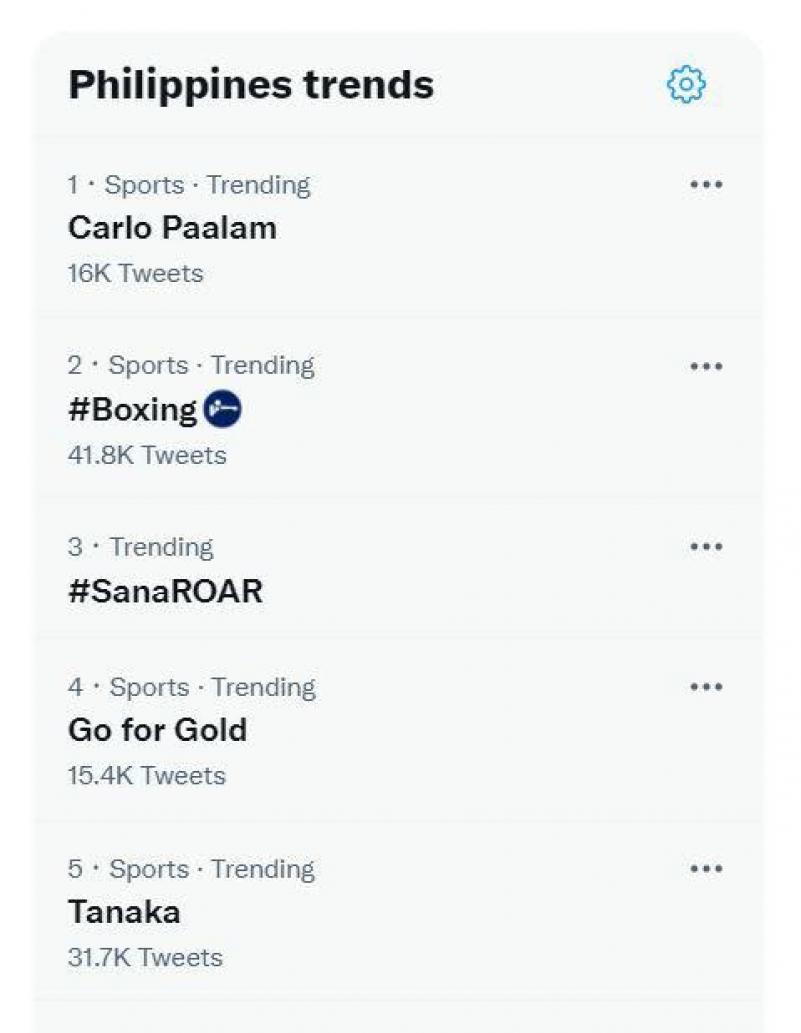Open the #Boxing hashtag trend
Screen dimensions: 801x1033
[x=132, y=409]
